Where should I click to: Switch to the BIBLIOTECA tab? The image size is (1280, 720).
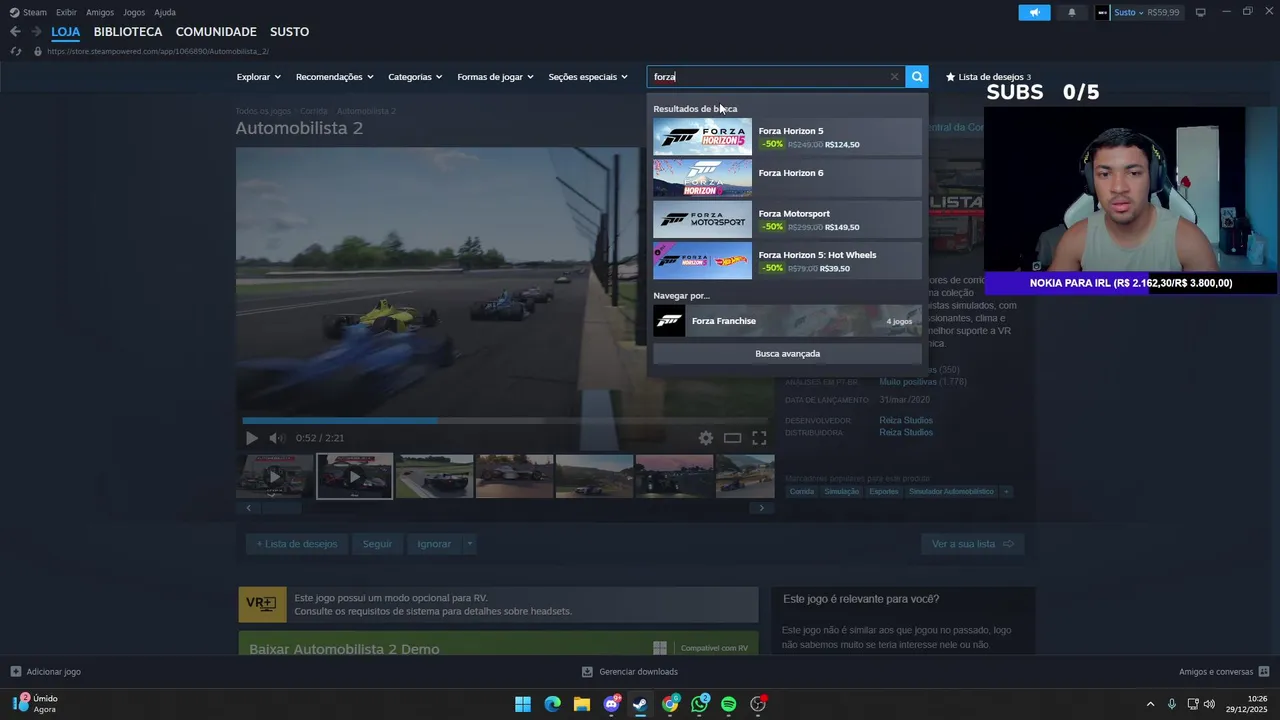click(128, 32)
